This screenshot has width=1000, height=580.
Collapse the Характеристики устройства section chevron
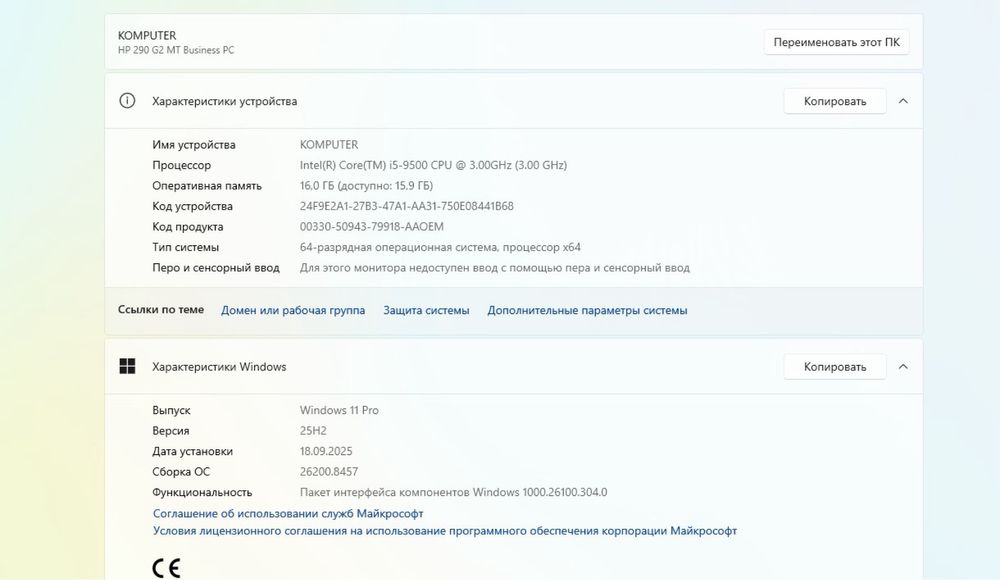point(903,101)
